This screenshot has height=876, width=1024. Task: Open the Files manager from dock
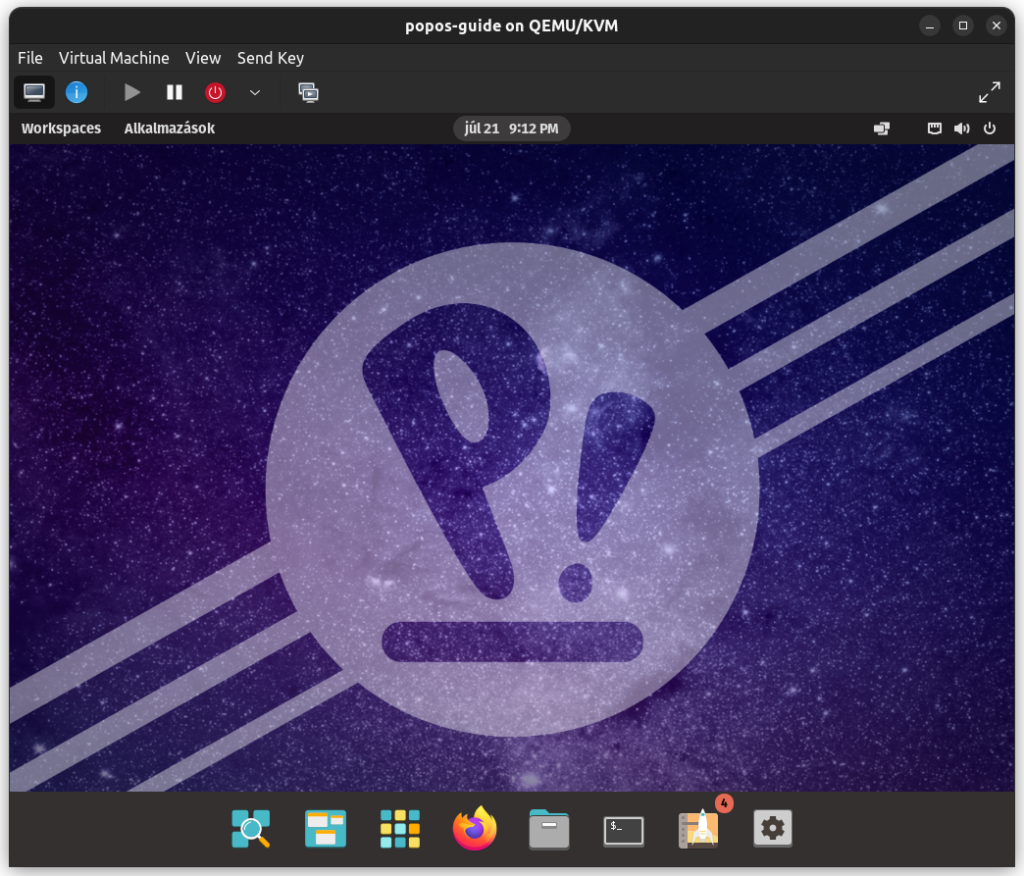pos(549,829)
